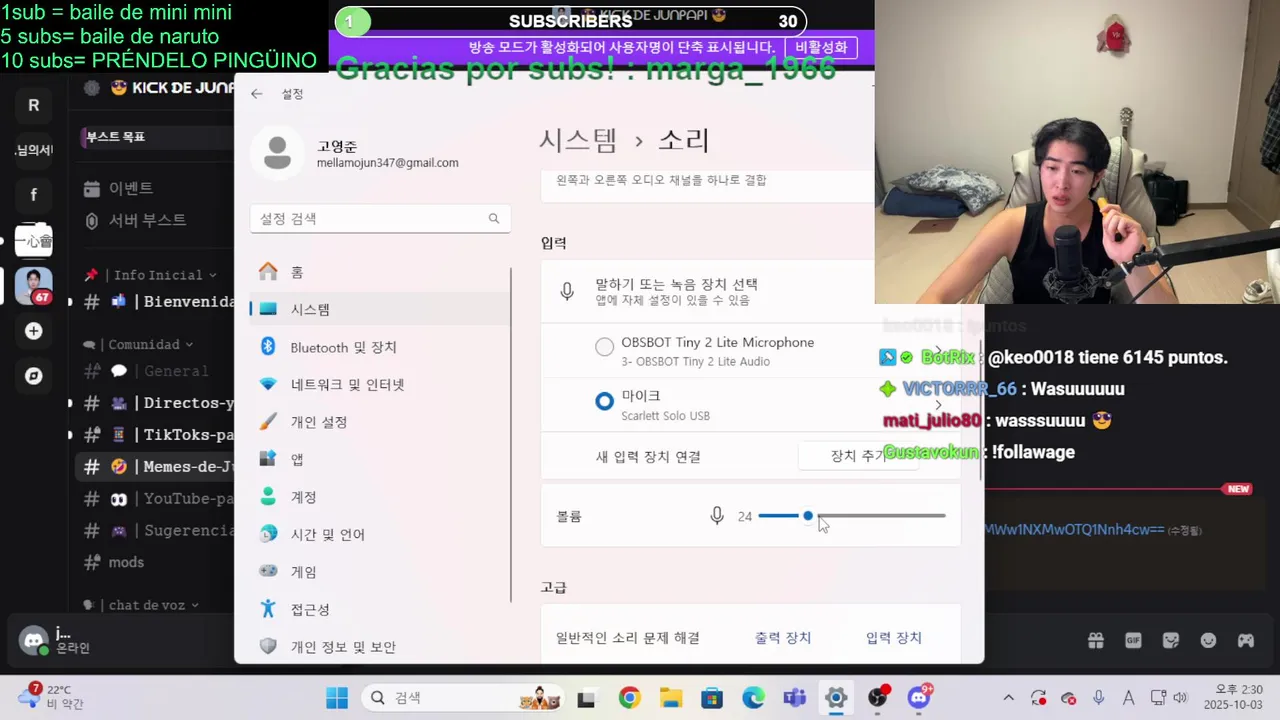This screenshot has height=720, width=1280.
Task: Open Memes-de-J channel in Discord
Action: tap(157, 467)
